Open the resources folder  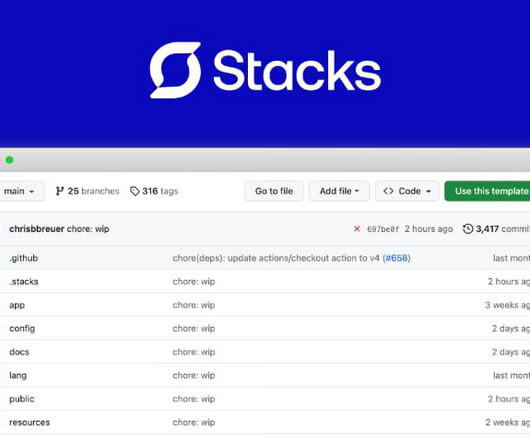coord(29,422)
